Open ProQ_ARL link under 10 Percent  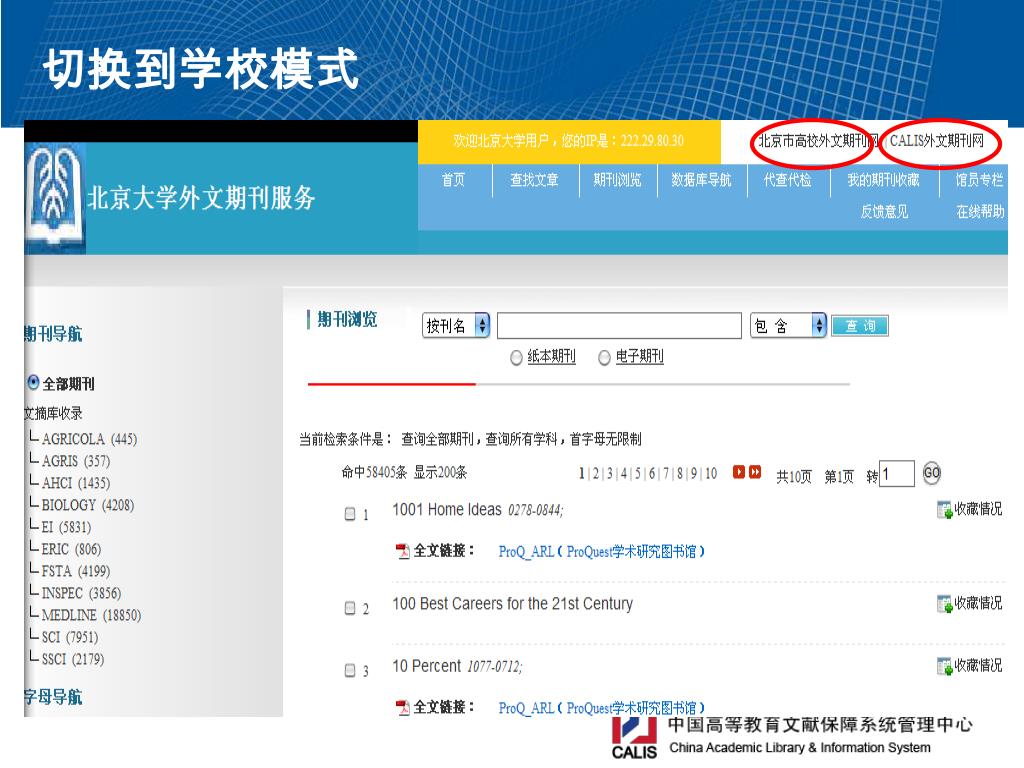coord(601,708)
